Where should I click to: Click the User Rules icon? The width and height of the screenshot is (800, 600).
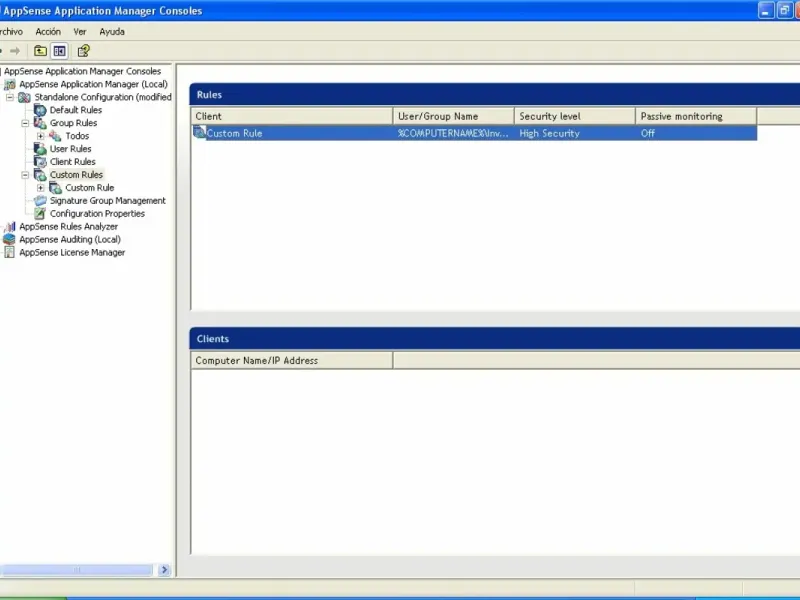point(40,149)
